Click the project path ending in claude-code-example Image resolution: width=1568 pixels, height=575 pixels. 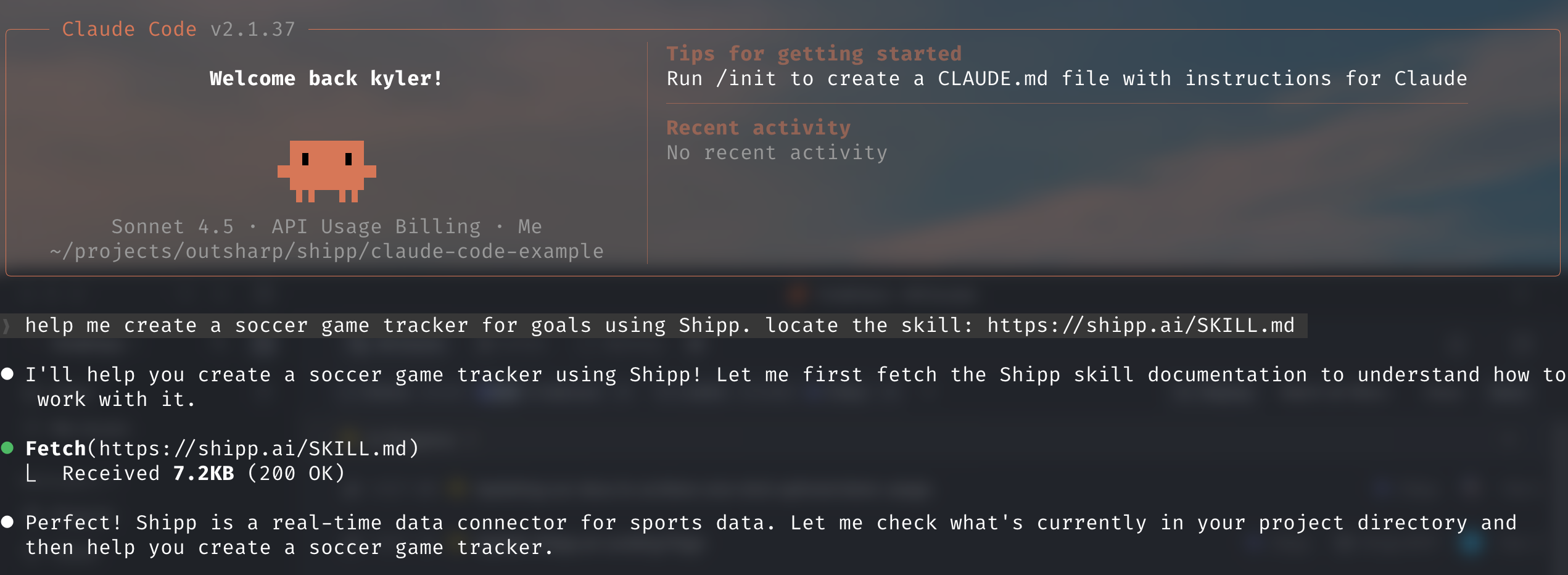[x=326, y=251]
